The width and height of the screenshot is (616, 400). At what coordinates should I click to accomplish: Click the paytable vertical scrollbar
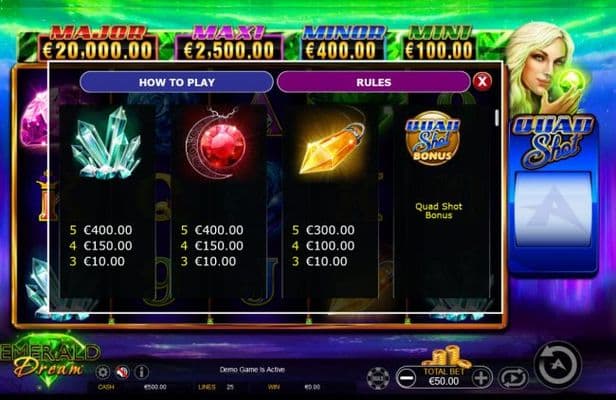click(497, 118)
